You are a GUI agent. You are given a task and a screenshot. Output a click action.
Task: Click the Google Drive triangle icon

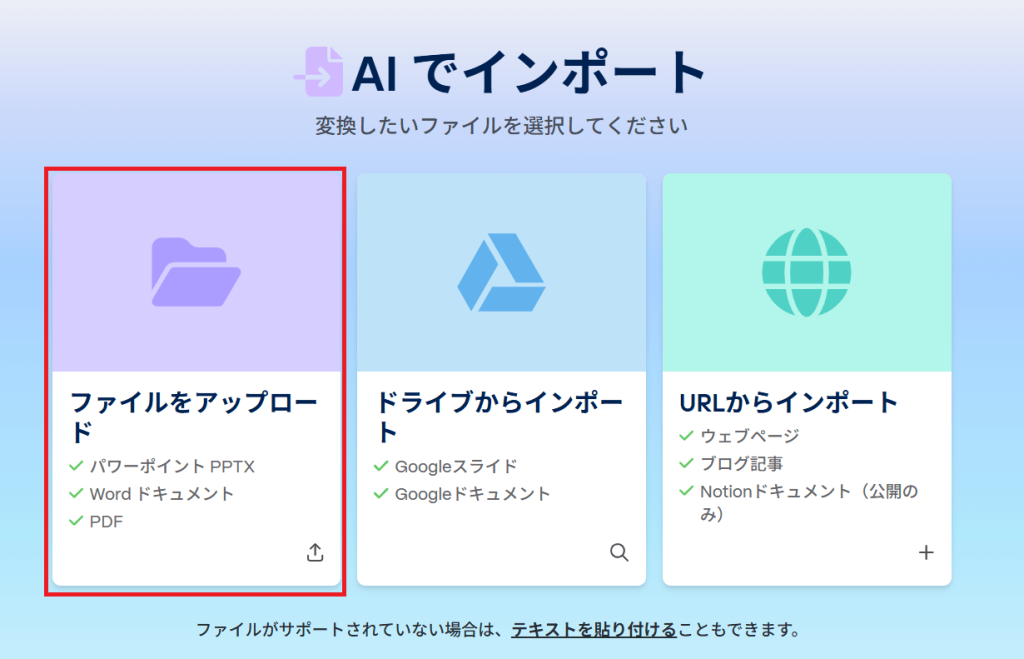pos(502,272)
